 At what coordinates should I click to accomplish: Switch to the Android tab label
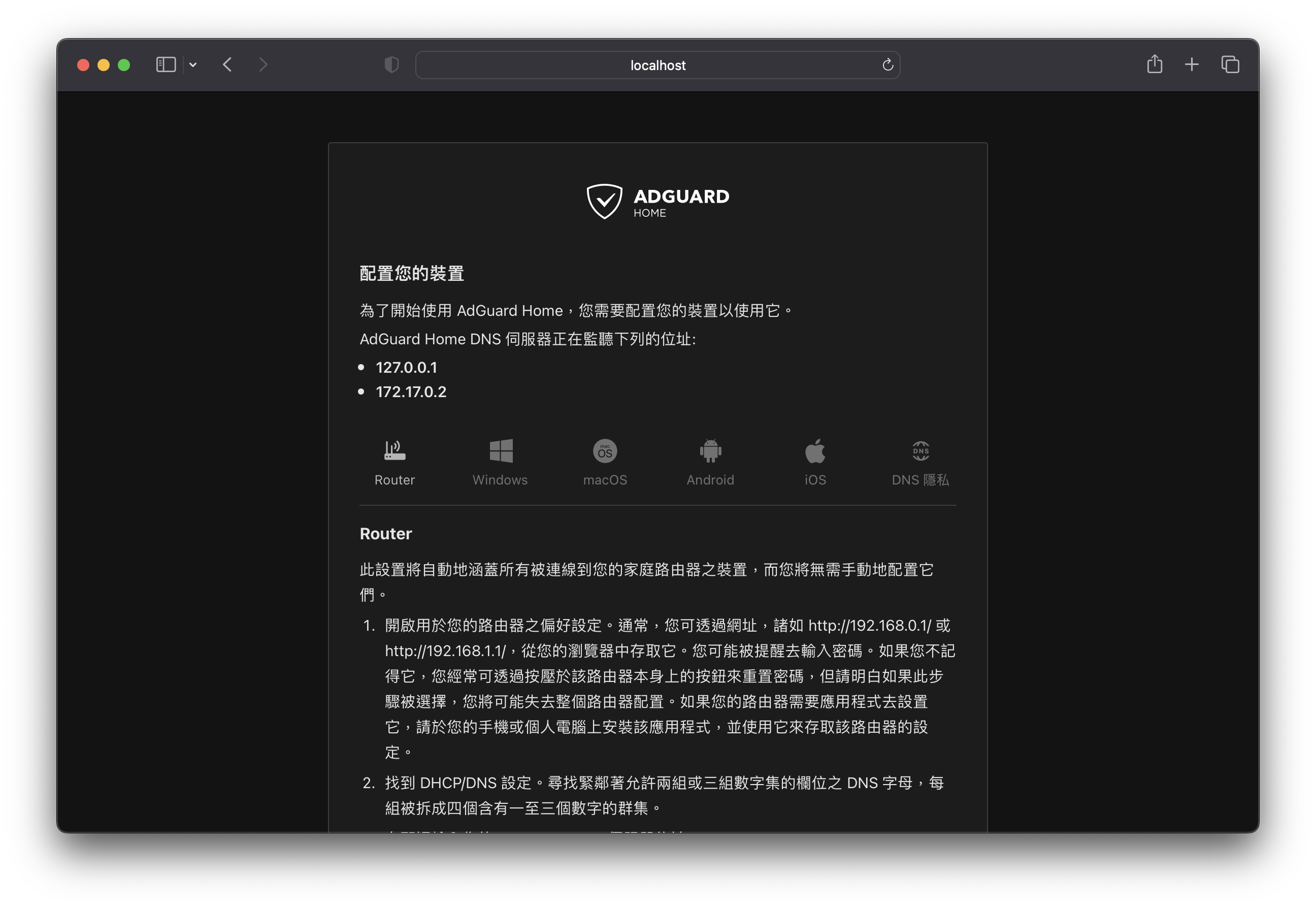pyautogui.click(x=710, y=479)
